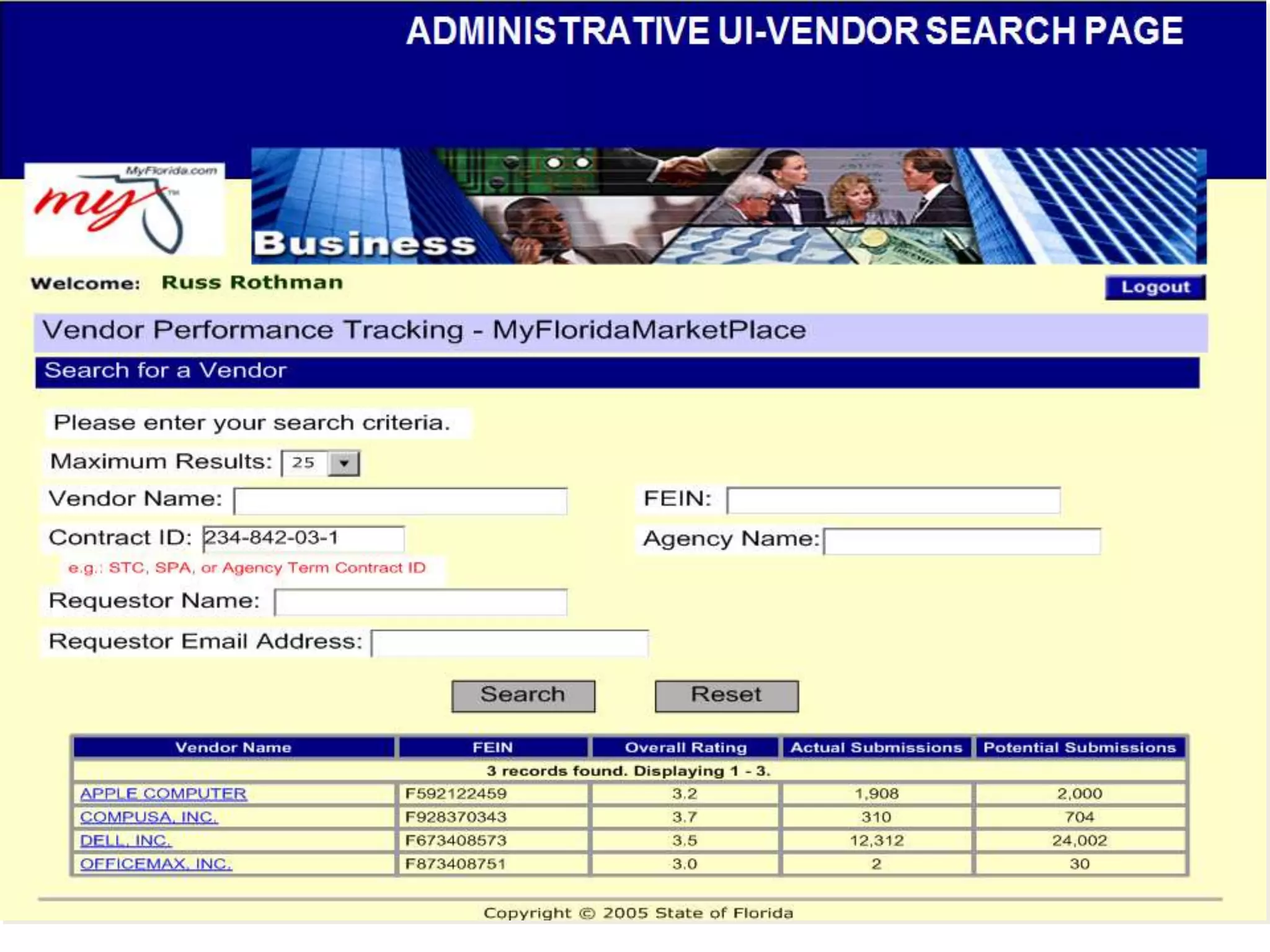The width and height of the screenshot is (1270, 952).
Task: Click the Overall Rating column header
Action: coord(685,747)
